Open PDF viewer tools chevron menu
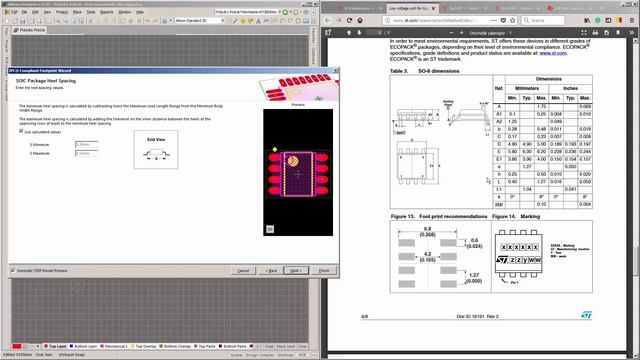This screenshot has height=360, width=640. [631, 33]
